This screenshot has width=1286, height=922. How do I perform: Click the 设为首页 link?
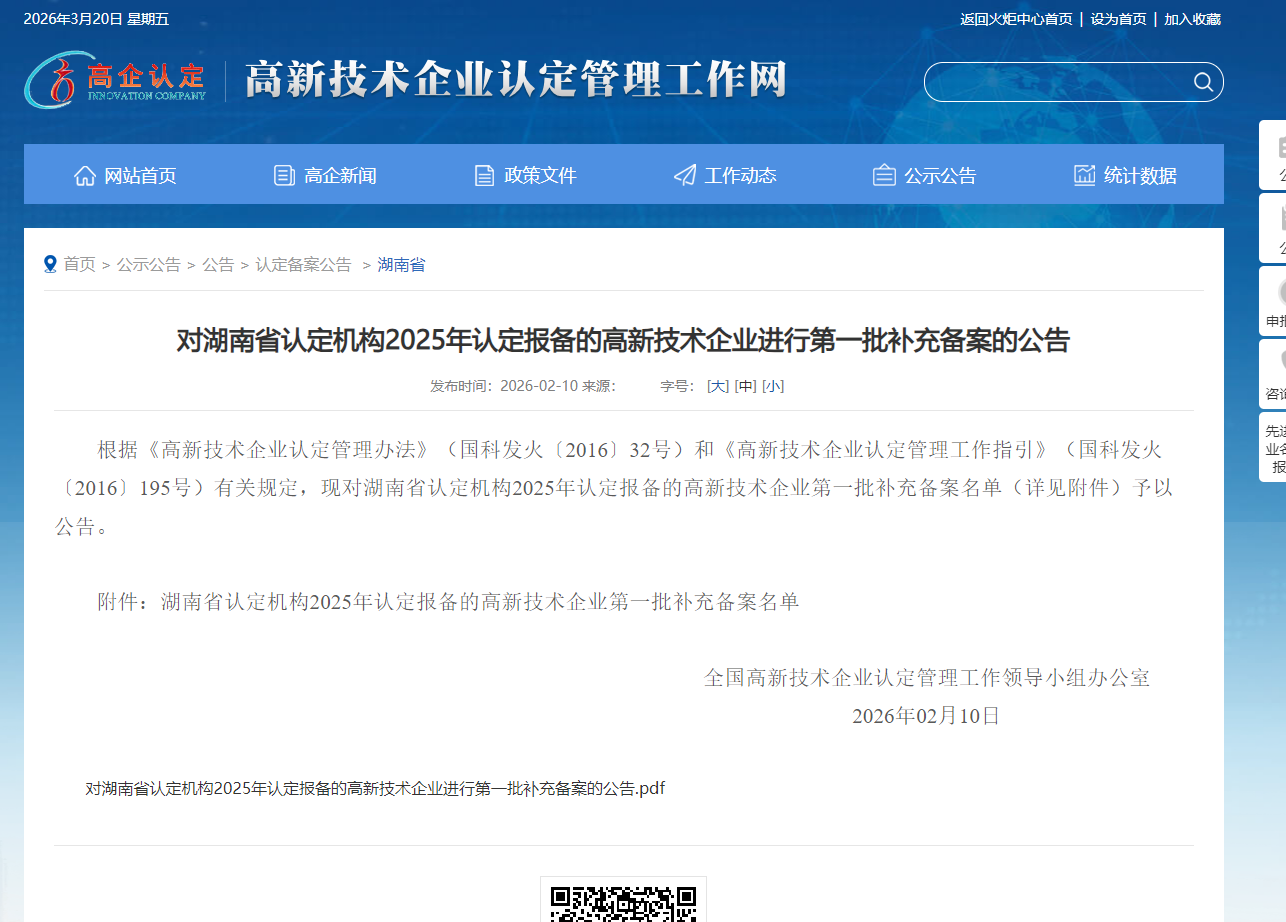[x=1118, y=19]
